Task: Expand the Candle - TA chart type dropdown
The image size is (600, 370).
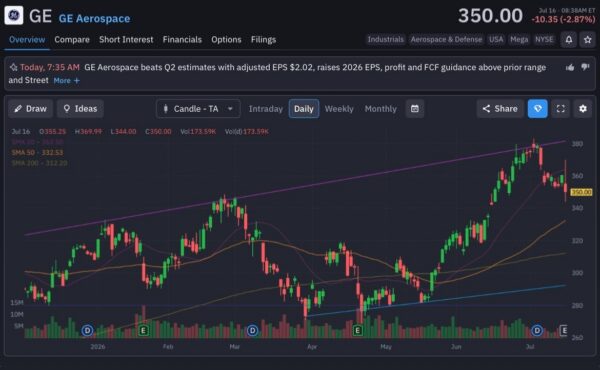Action: point(198,109)
